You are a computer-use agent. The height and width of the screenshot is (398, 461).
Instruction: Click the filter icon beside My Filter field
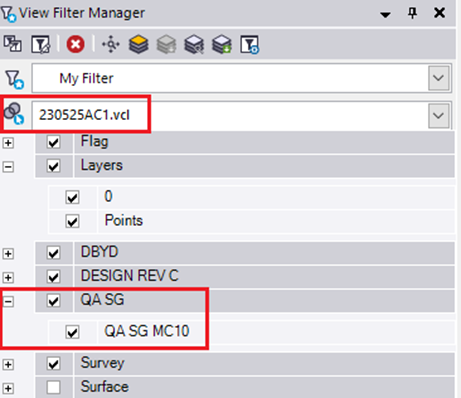pyautogui.click(x=15, y=79)
